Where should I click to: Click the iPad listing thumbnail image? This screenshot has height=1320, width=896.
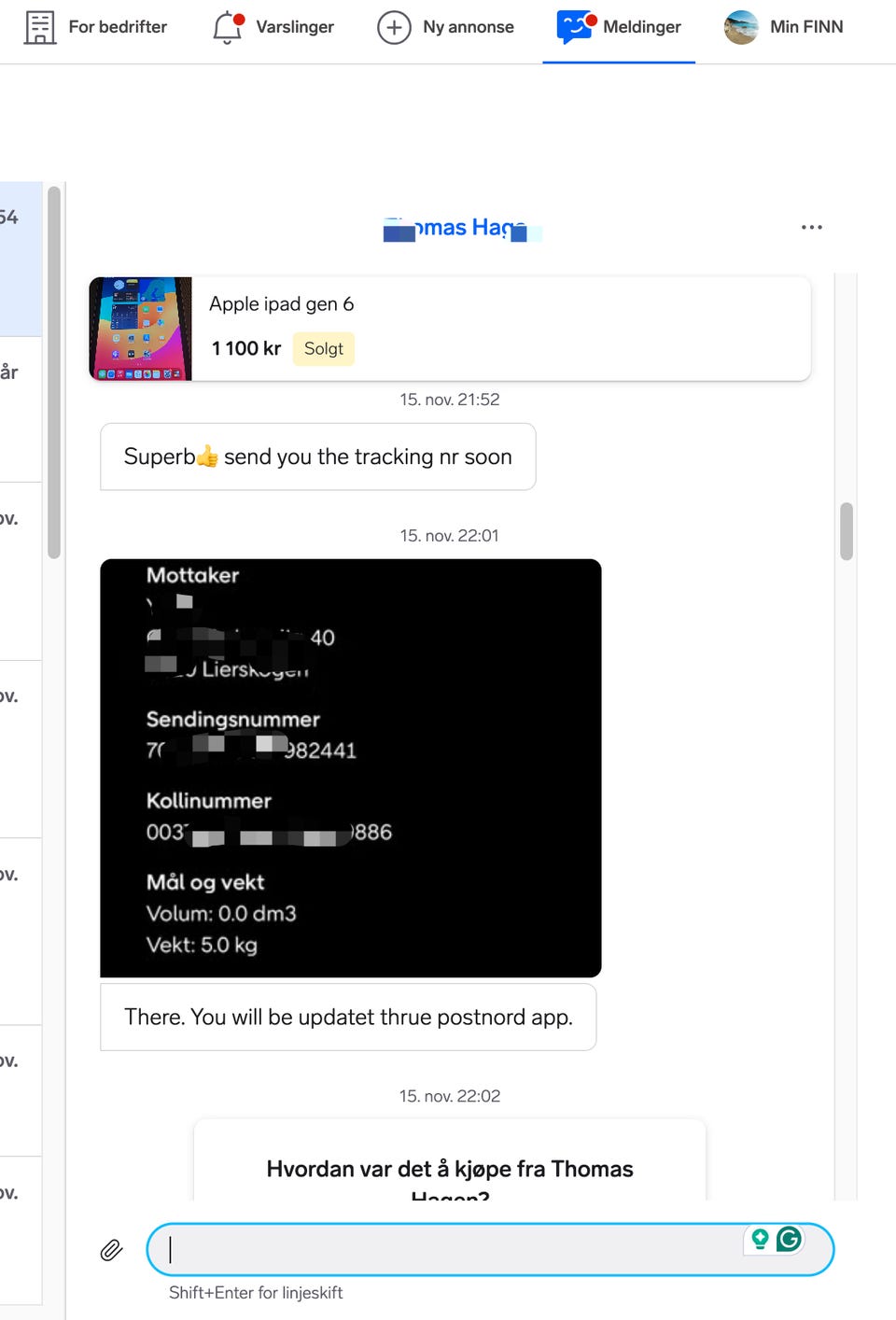pos(141,329)
